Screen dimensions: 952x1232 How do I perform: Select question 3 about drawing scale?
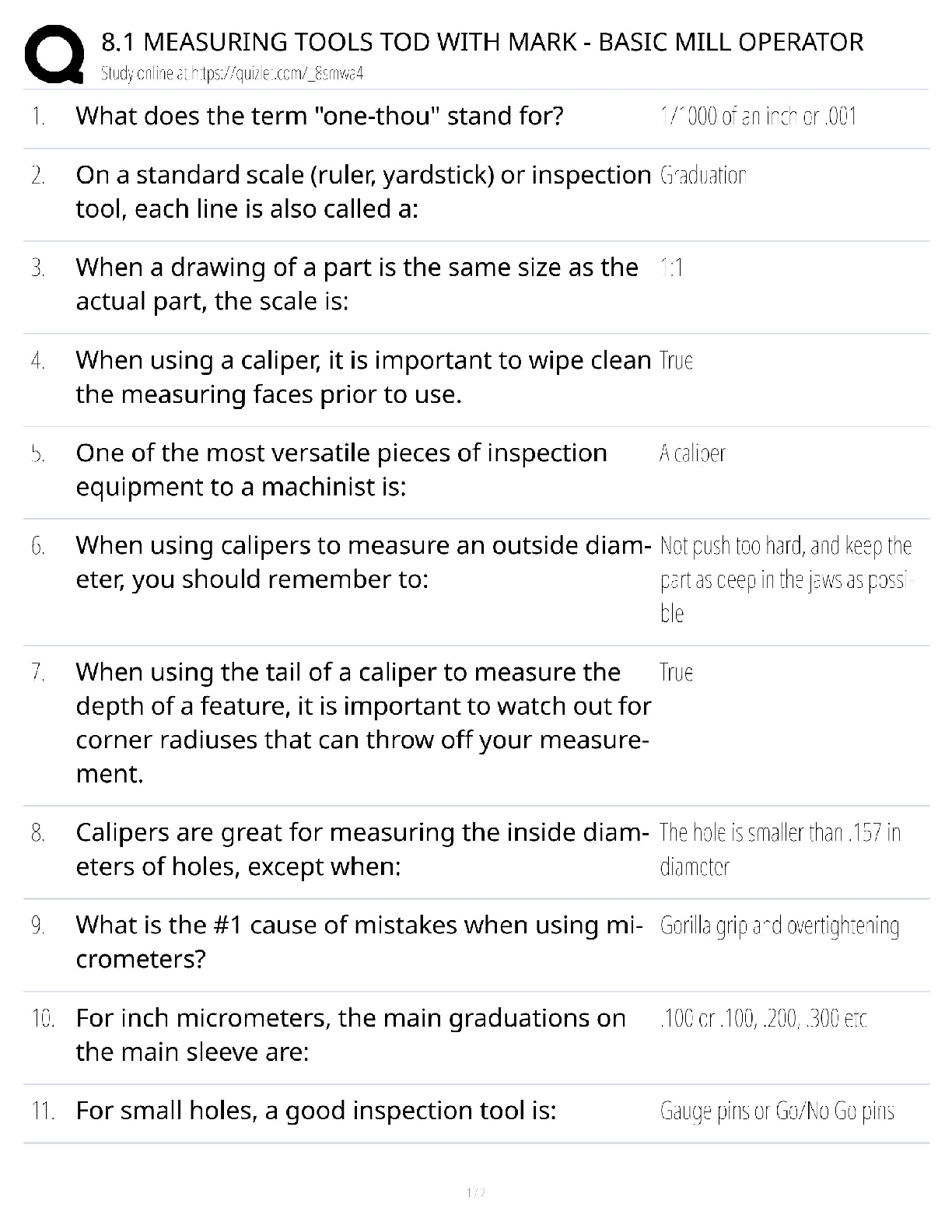[x=356, y=284]
